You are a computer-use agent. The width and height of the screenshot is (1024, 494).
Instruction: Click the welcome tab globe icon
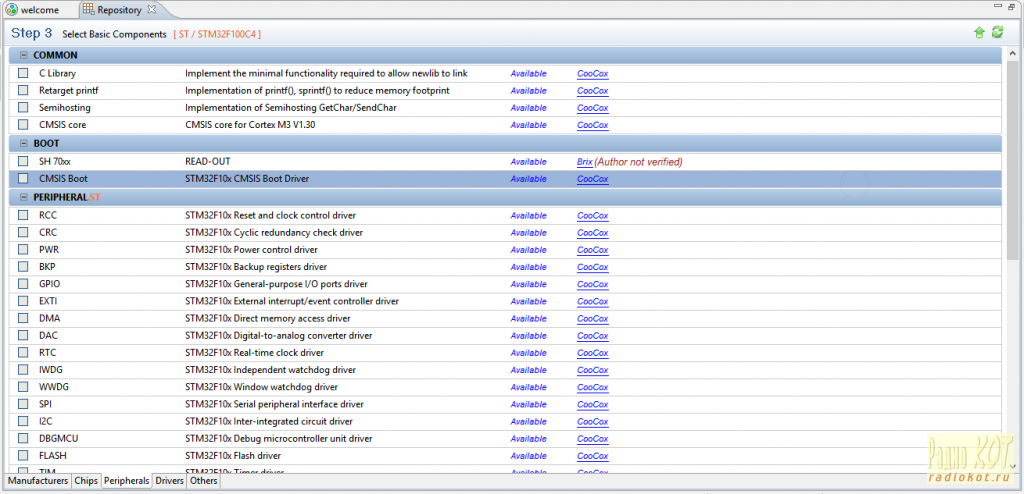pyautogui.click(x=11, y=9)
